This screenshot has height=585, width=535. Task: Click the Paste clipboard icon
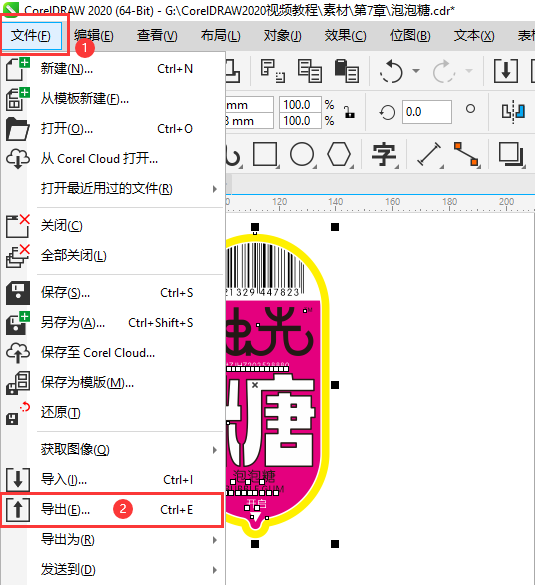click(347, 71)
